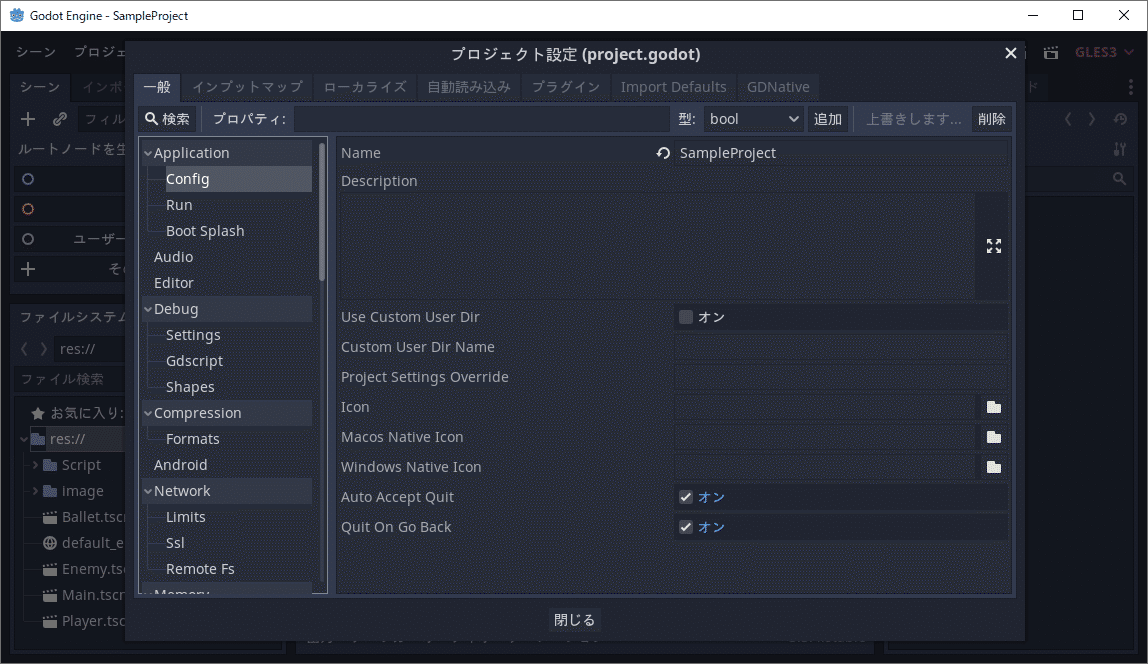Screen dimensions: 1148x664
Task: Open the シーン menu
Action: [x=36, y=52]
